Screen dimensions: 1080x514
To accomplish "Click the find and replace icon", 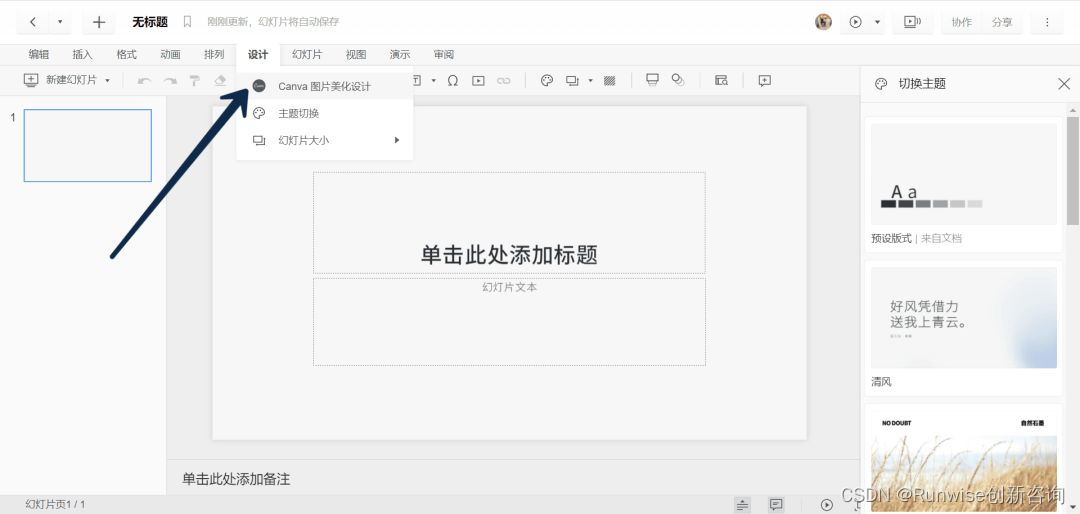I will (721, 81).
